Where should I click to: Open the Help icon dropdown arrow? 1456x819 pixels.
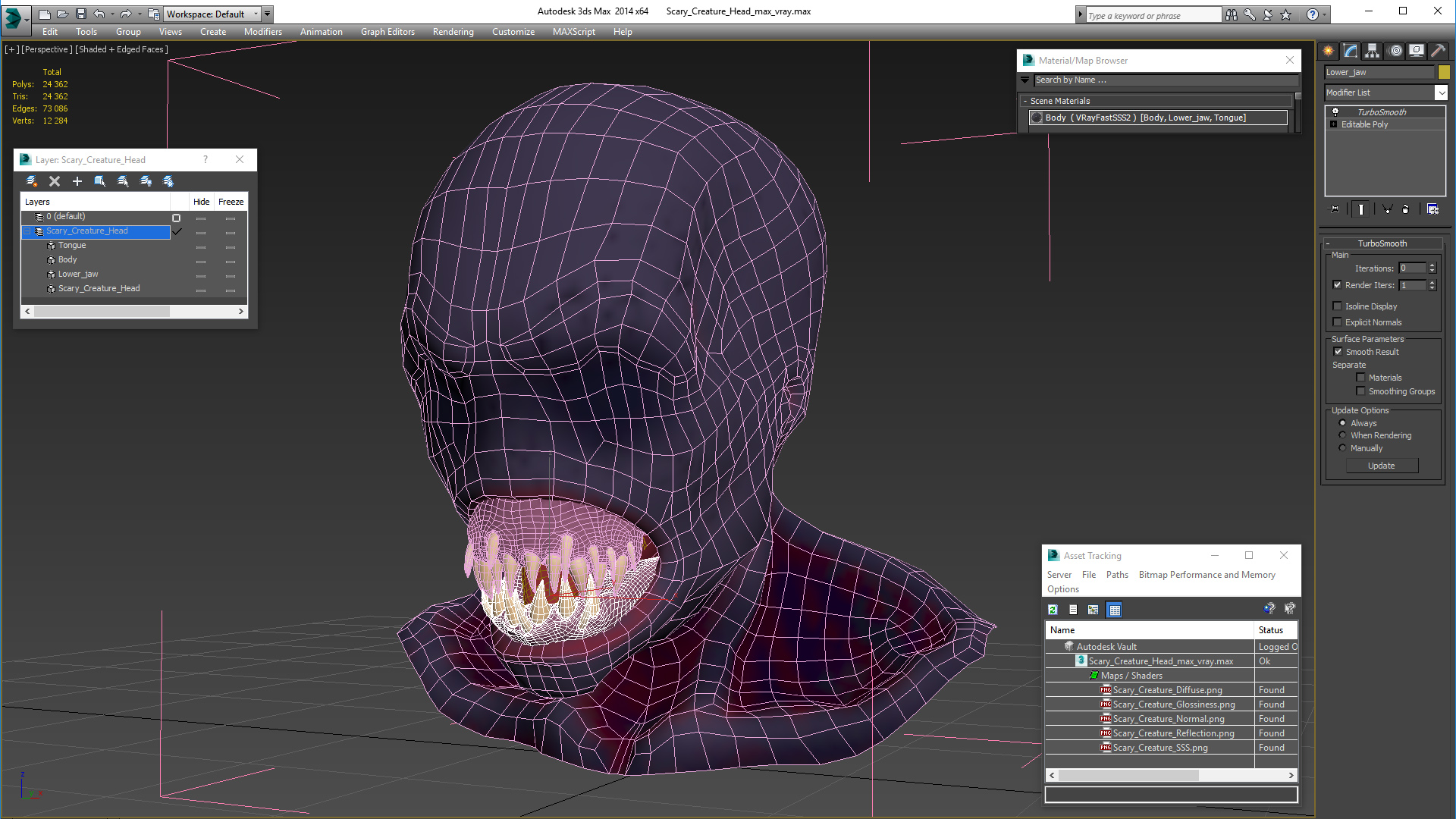tap(1325, 14)
